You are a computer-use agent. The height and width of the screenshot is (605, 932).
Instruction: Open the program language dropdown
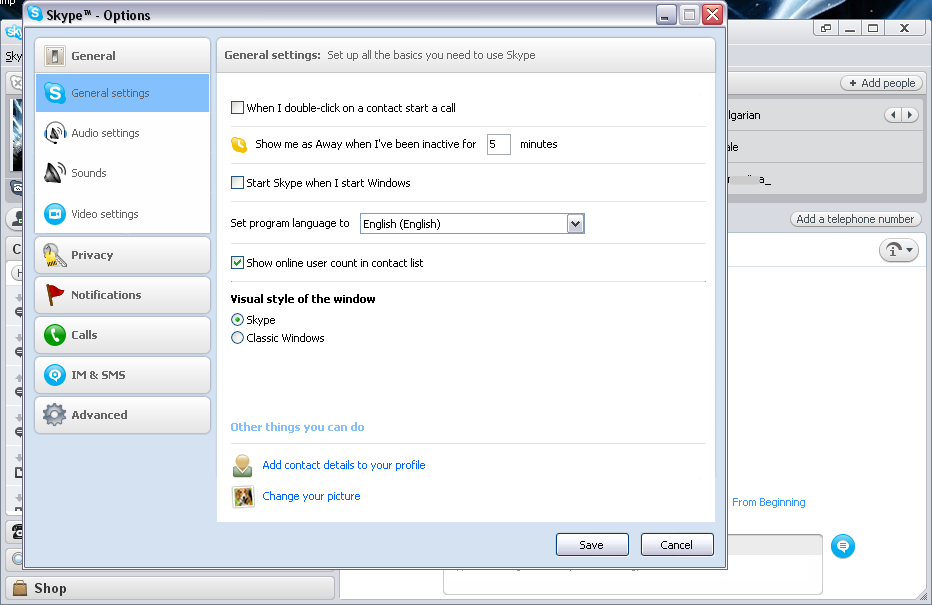[575, 224]
